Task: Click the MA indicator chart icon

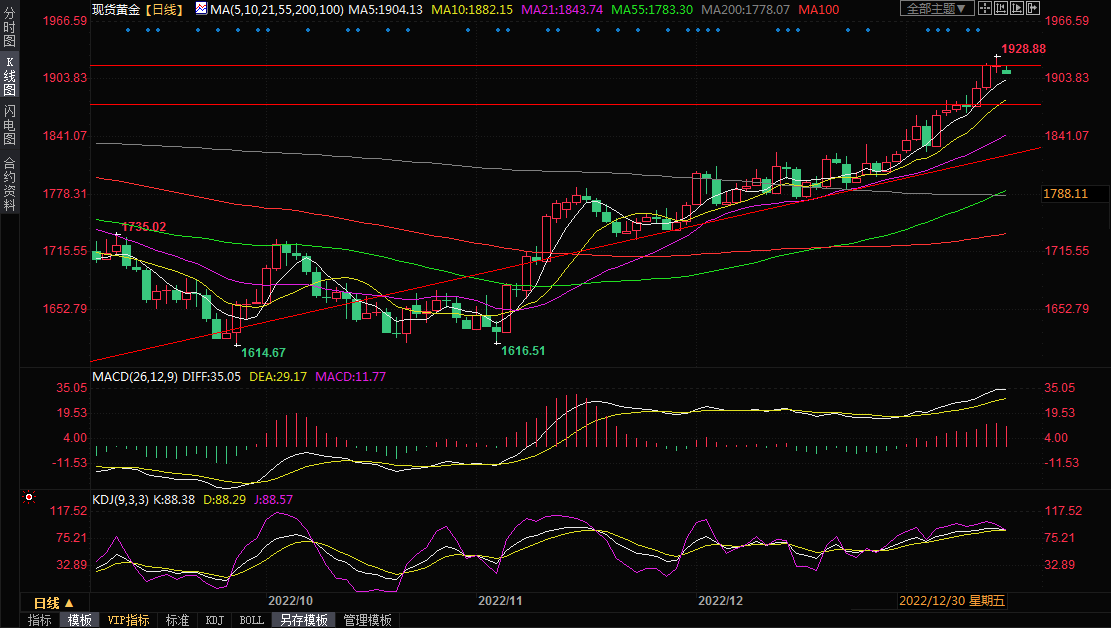Action: [x=202, y=9]
